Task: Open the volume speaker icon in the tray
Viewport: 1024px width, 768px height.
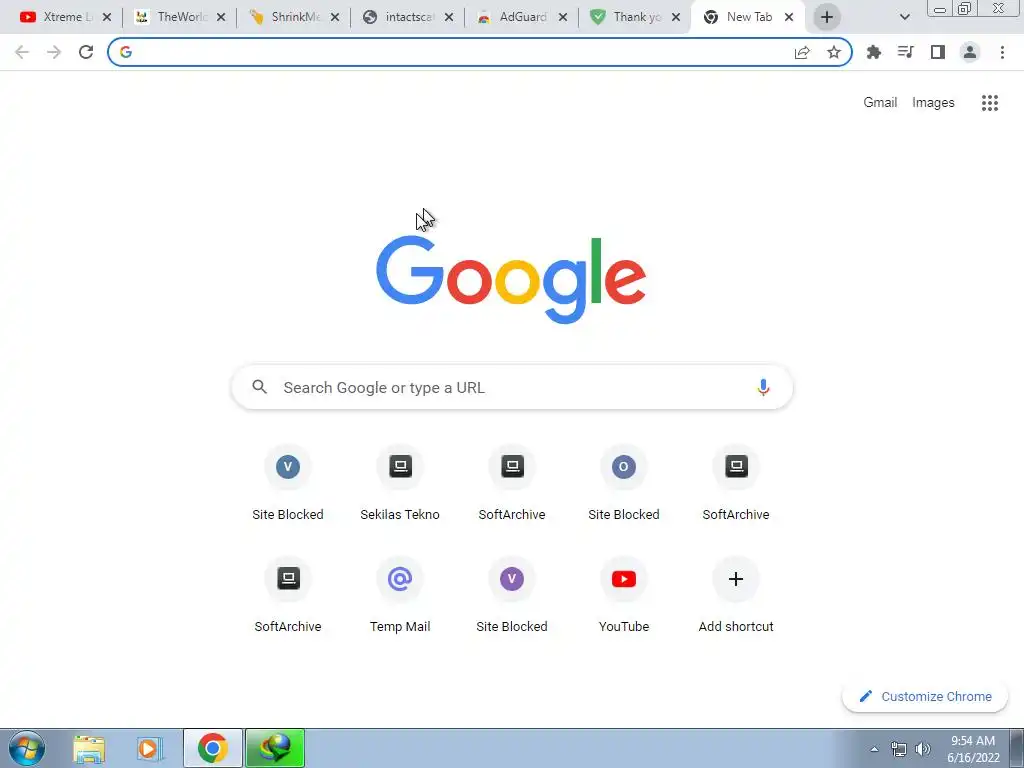Action: 923,749
